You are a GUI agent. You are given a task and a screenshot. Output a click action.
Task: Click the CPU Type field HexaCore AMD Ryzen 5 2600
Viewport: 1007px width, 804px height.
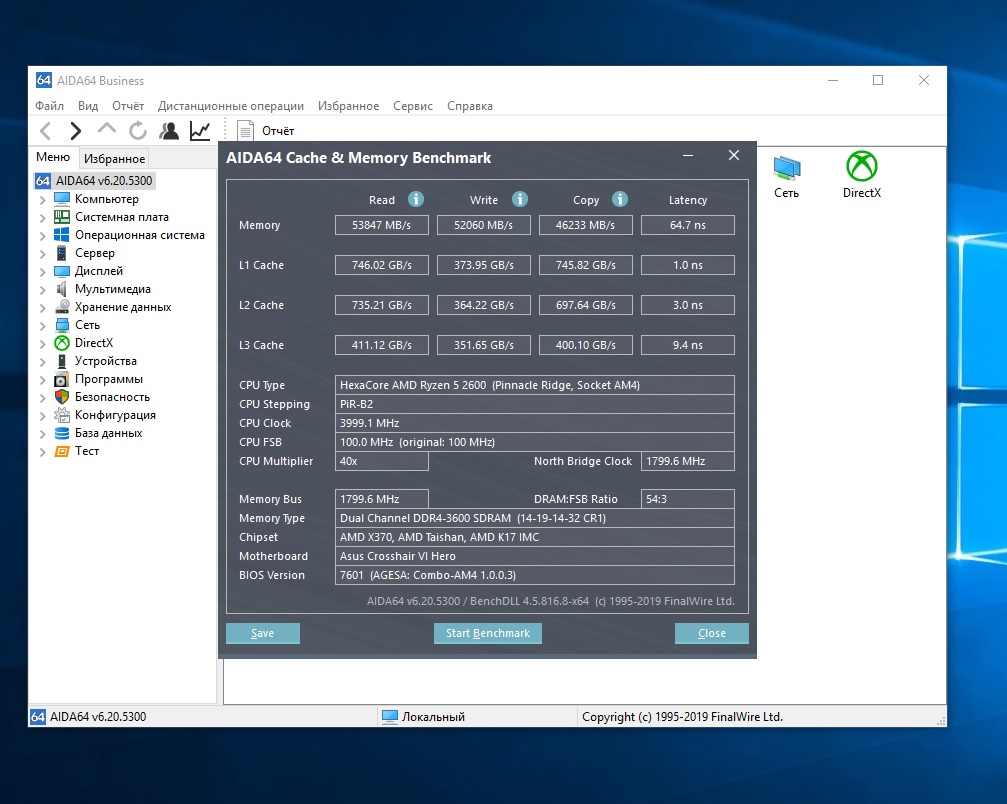click(535, 385)
